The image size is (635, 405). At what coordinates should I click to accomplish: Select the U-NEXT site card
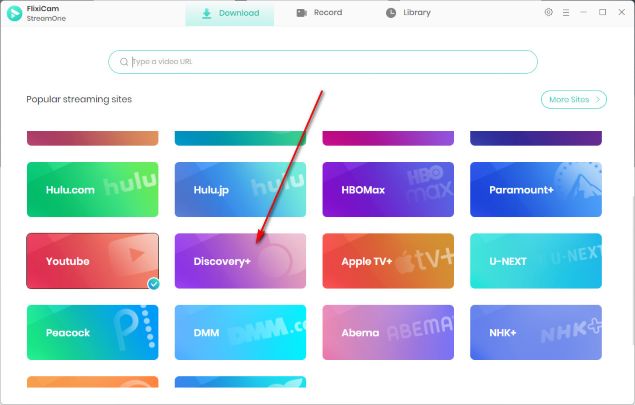pyautogui.click(x=536, y=261)
